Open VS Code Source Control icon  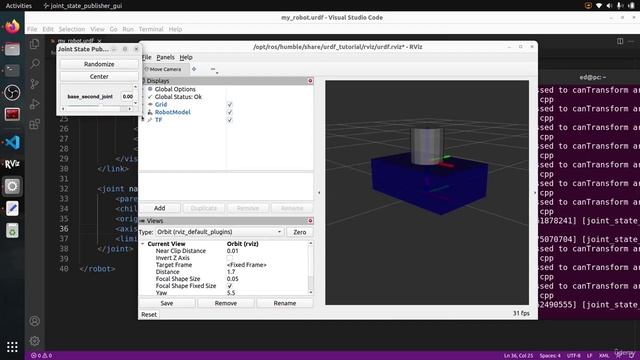click(x=35, y=84)
